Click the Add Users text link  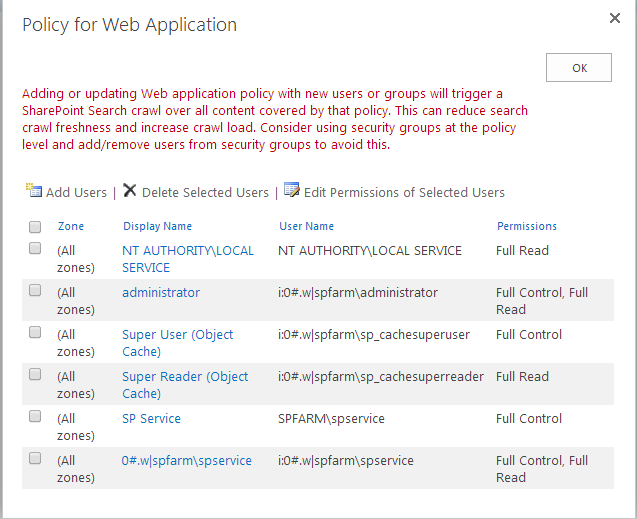(76, 192)
